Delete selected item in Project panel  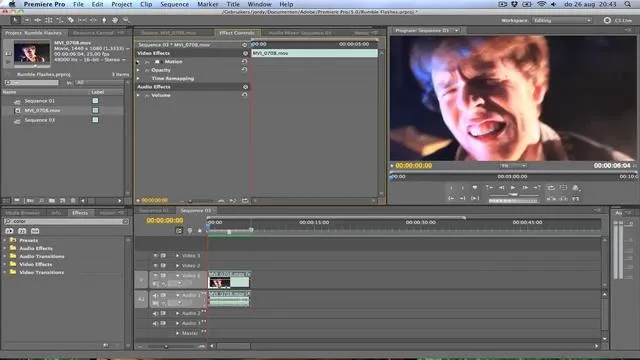[73, 201]
